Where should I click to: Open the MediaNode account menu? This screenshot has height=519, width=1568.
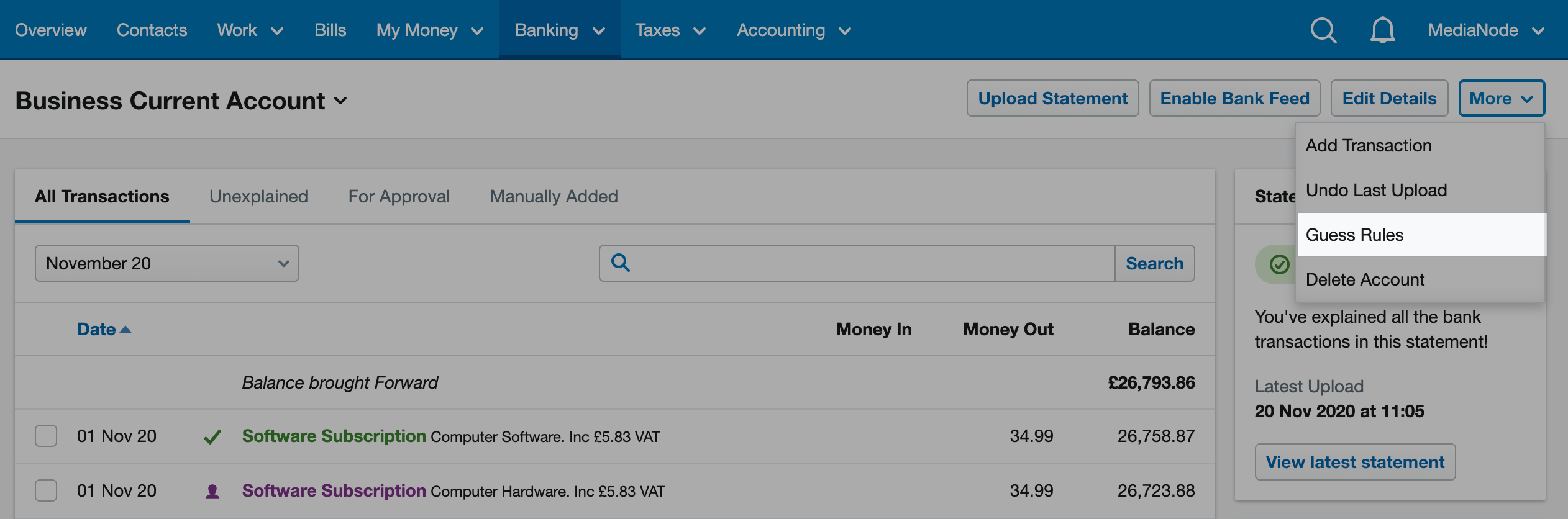(1486, 30)
